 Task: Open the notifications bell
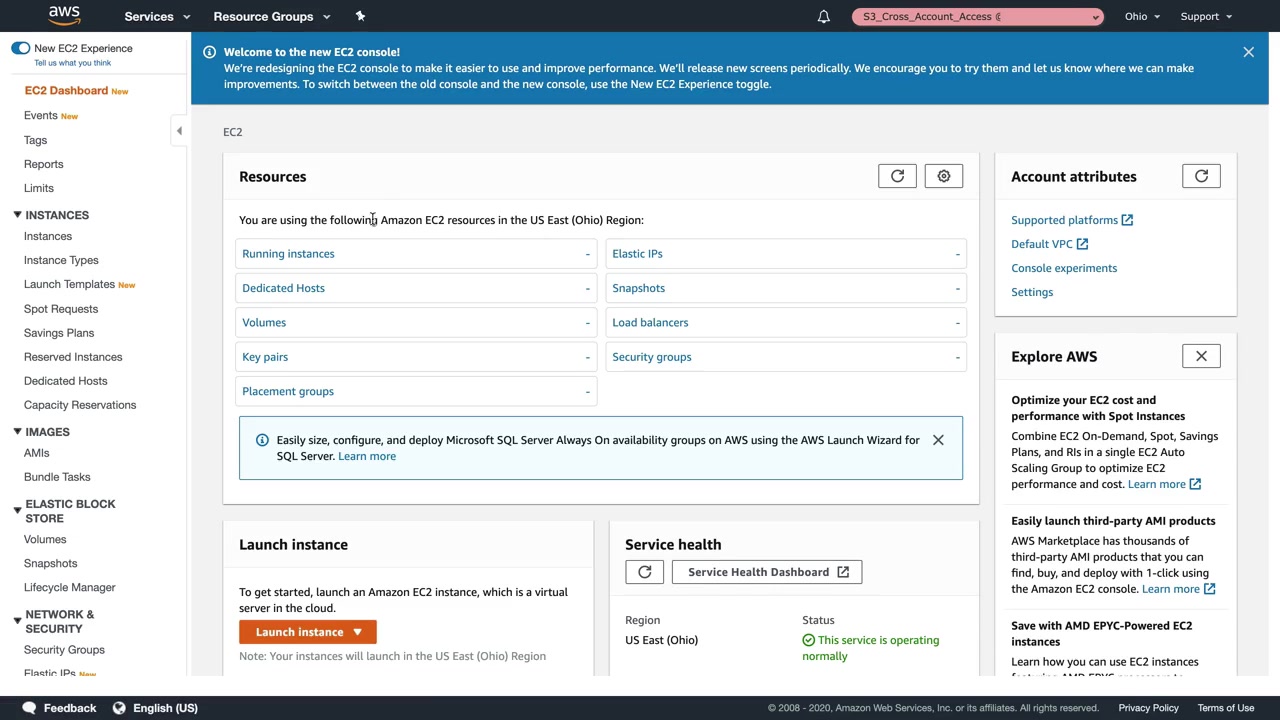[x=824, y=16]
